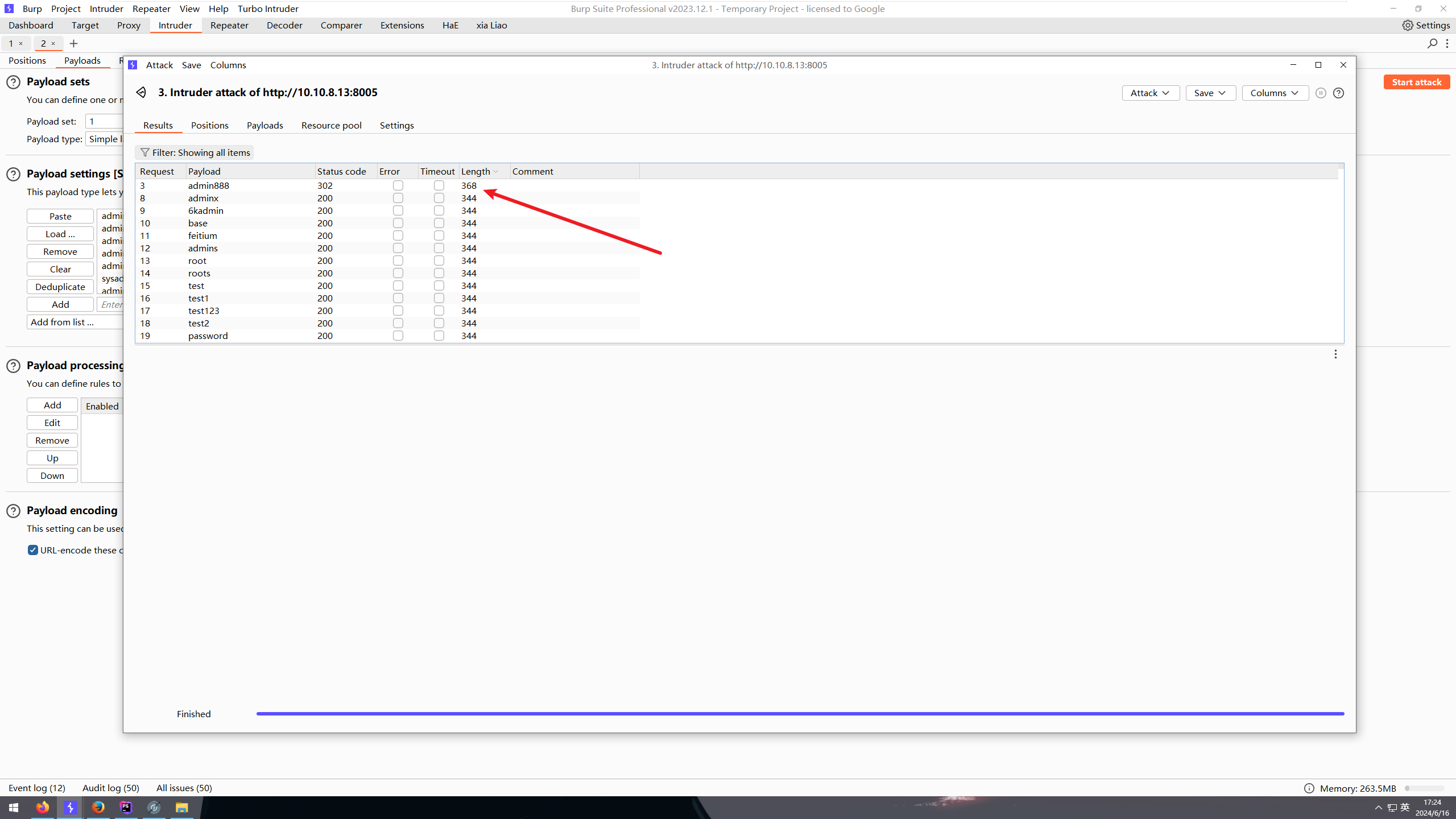Open the results panel three-dot menu
The image size is (1456, 819).
[x=1335, y=354]
